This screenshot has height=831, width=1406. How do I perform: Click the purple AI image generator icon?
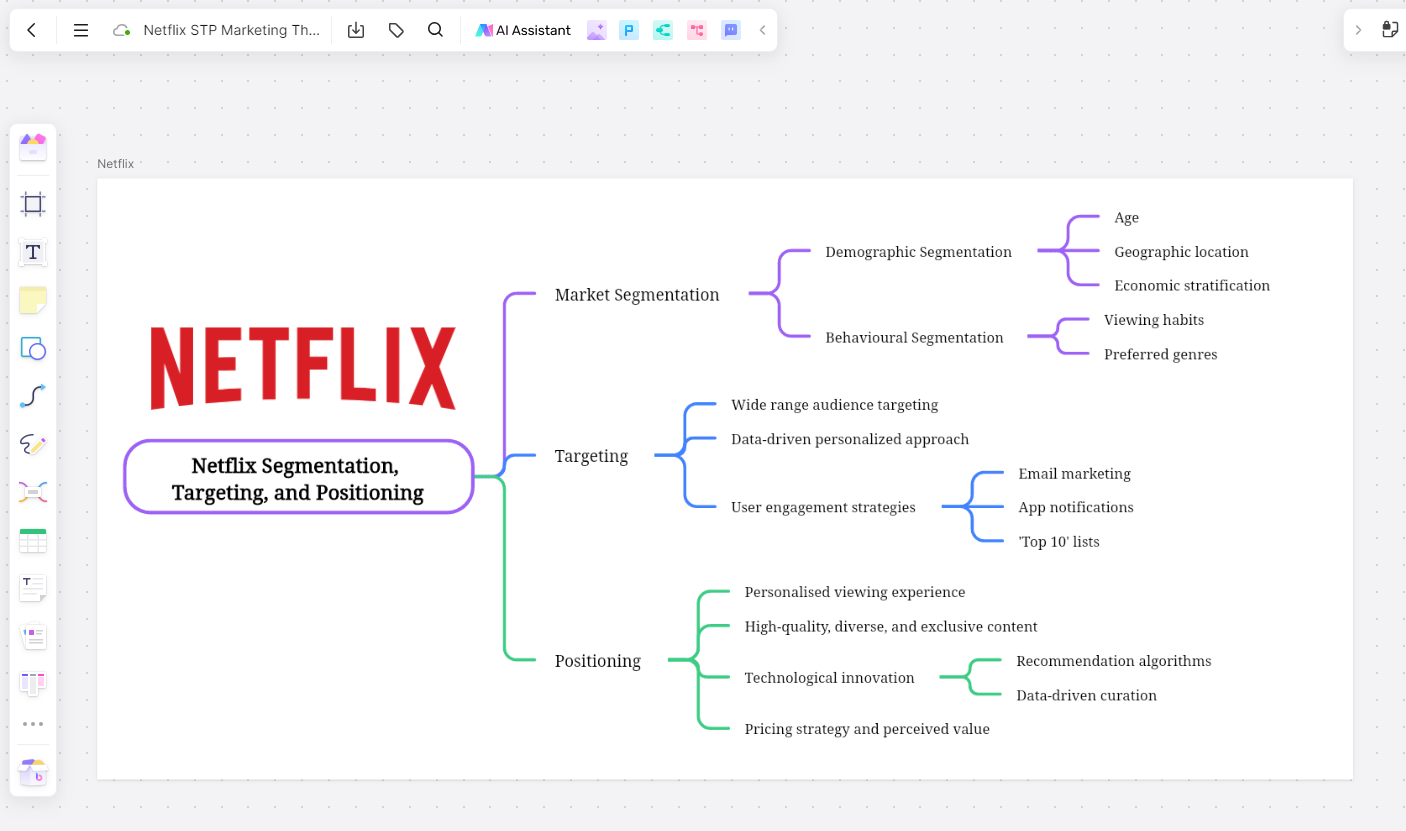[596, 30]
